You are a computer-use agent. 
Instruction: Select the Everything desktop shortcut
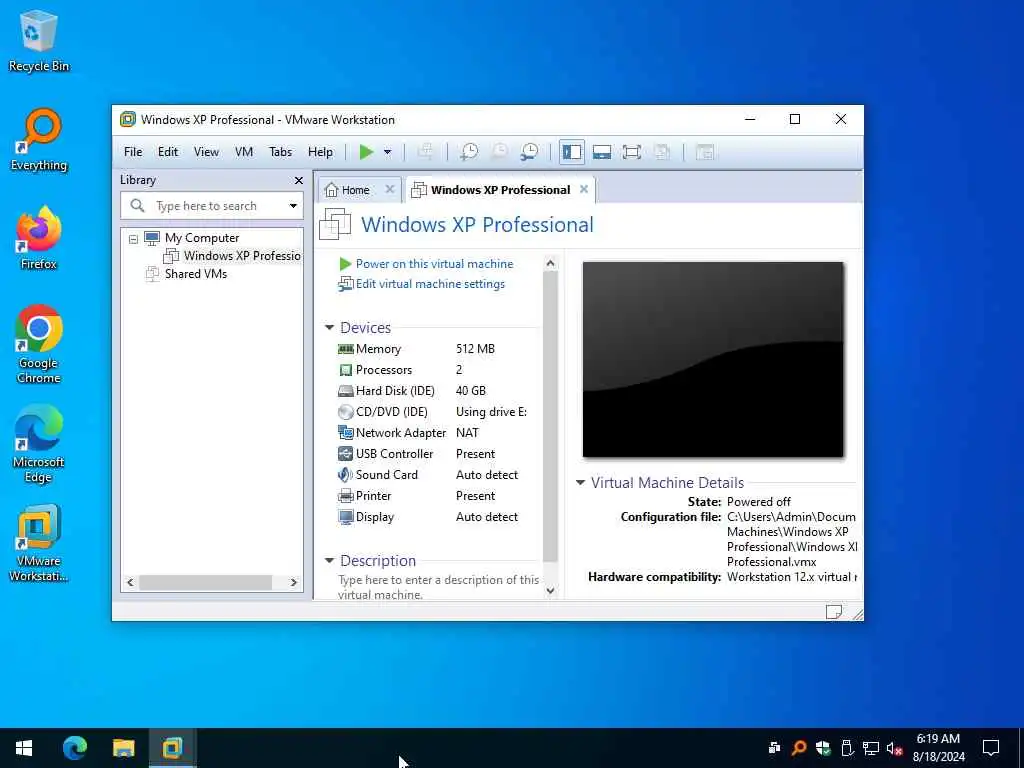39,140
